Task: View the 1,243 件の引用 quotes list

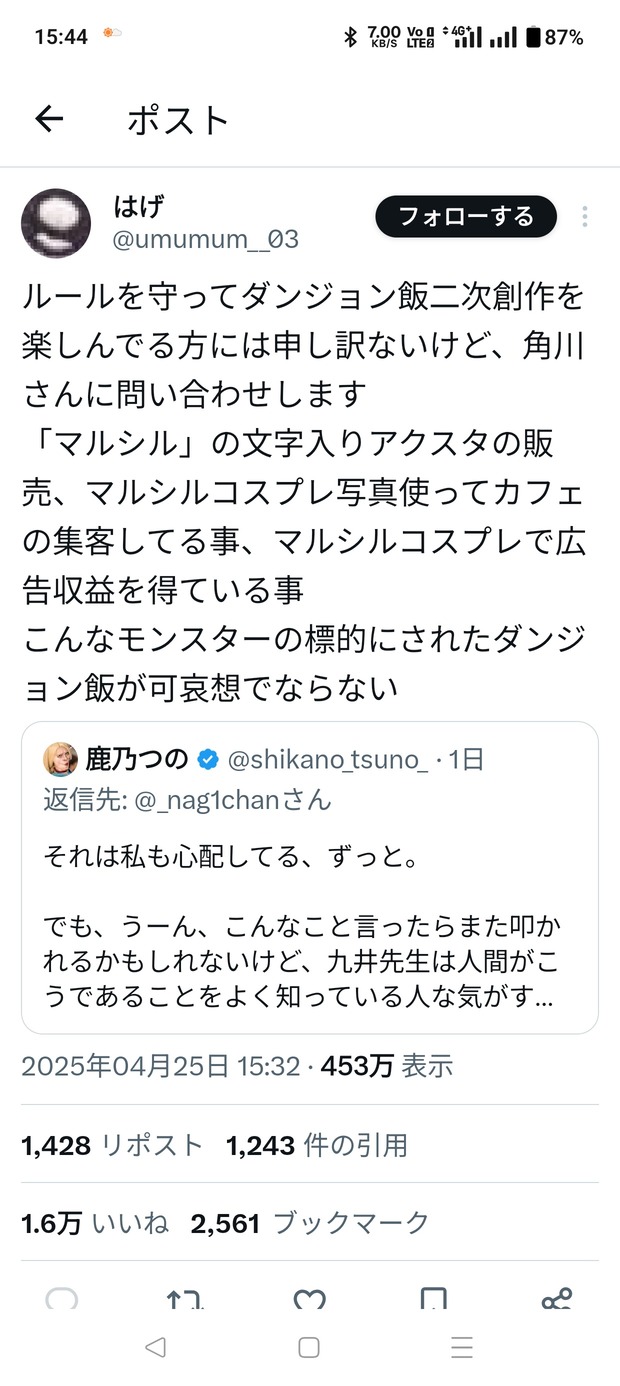Action: [317, 1146]
